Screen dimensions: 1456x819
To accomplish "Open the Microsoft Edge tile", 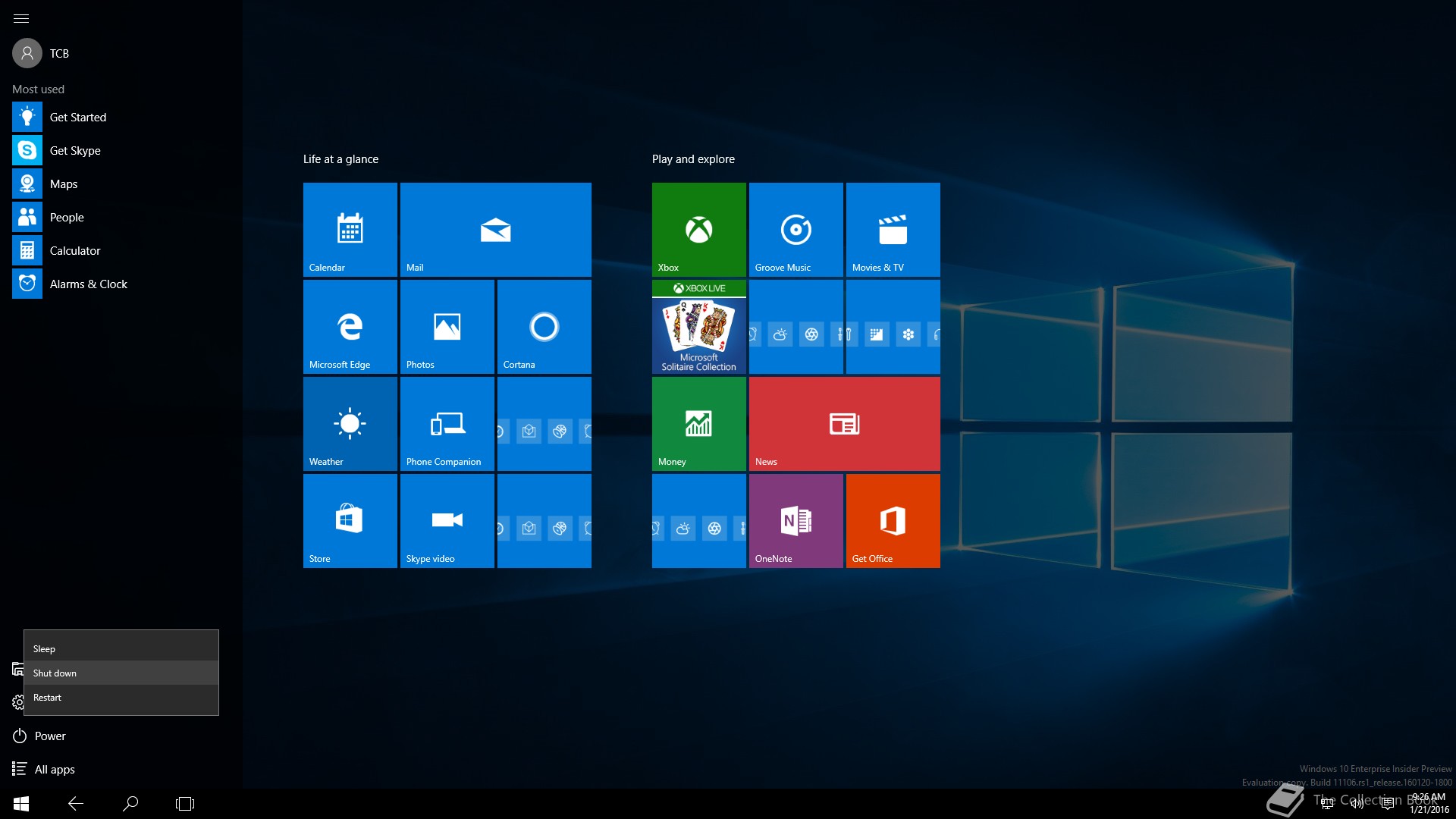I will pos(350,326).
